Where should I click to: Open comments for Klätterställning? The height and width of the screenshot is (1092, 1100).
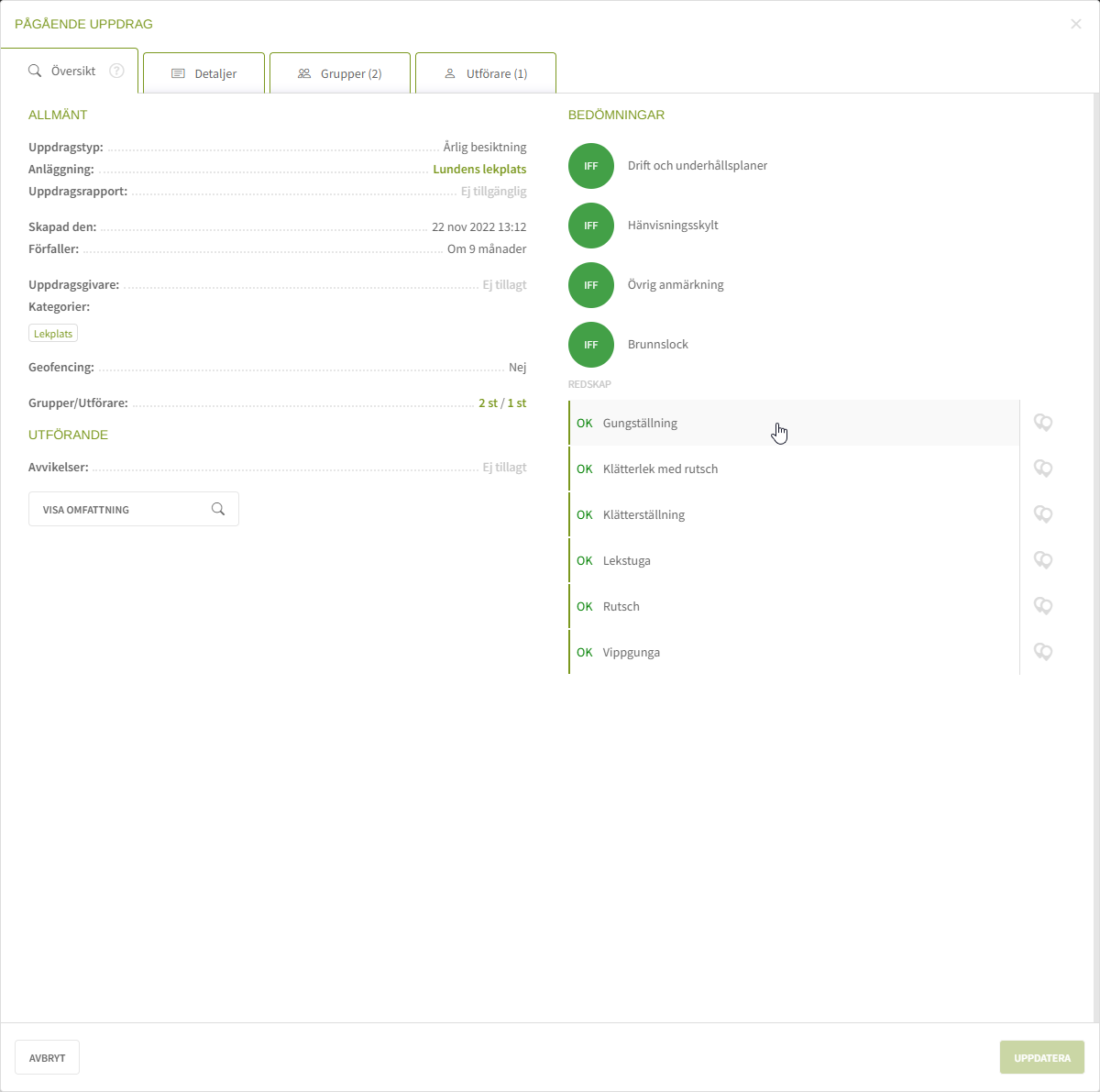point(1043,514)
